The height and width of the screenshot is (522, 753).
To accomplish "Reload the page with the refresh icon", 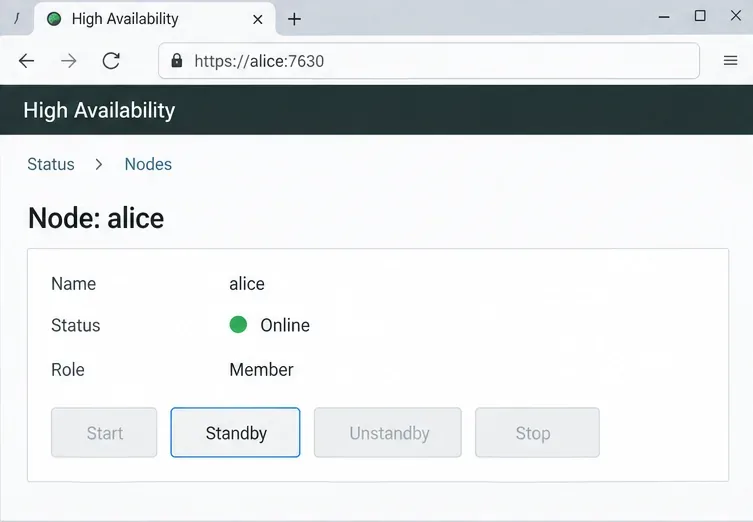I will click(x=111, y=61).
